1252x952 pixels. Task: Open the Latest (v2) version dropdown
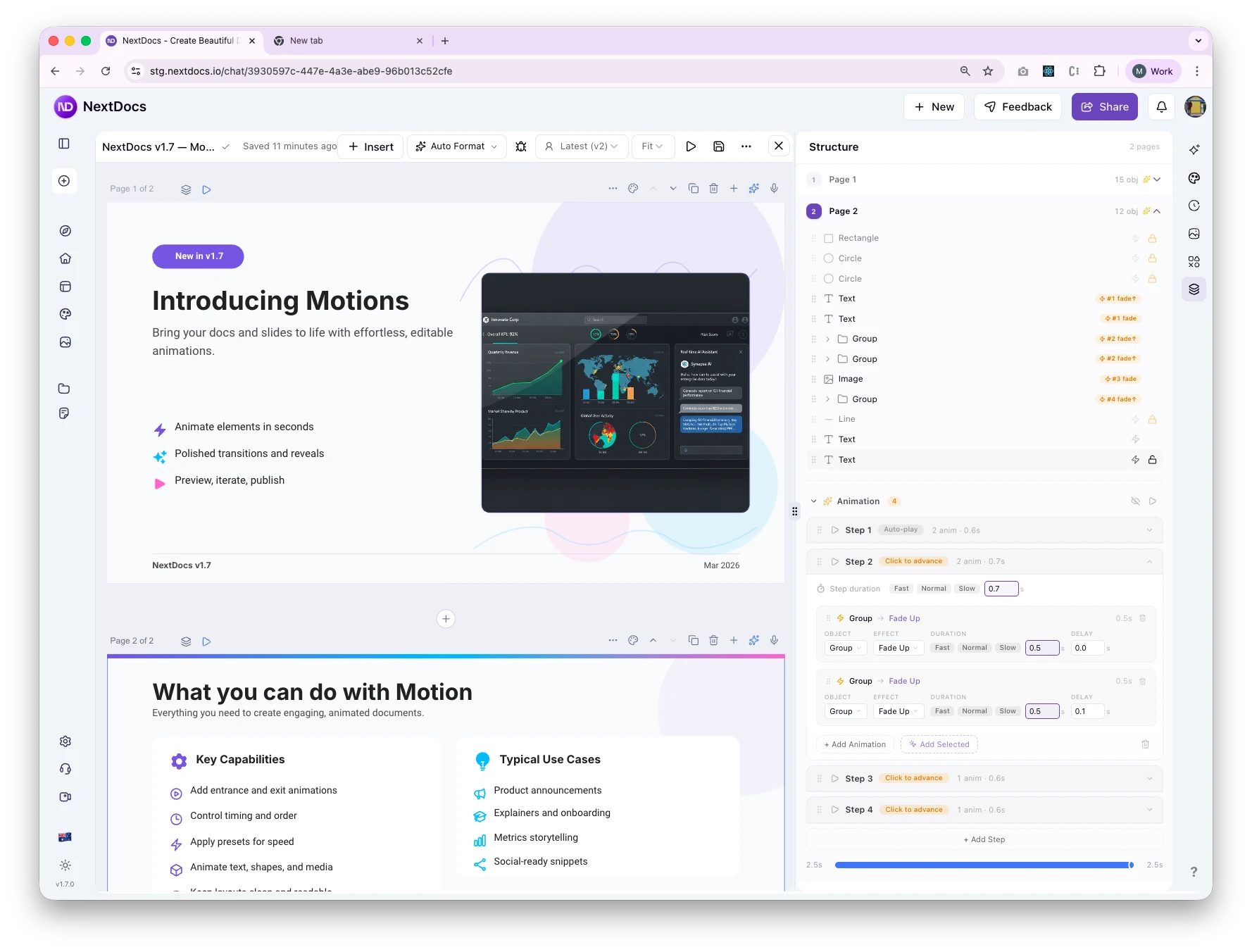582,146
